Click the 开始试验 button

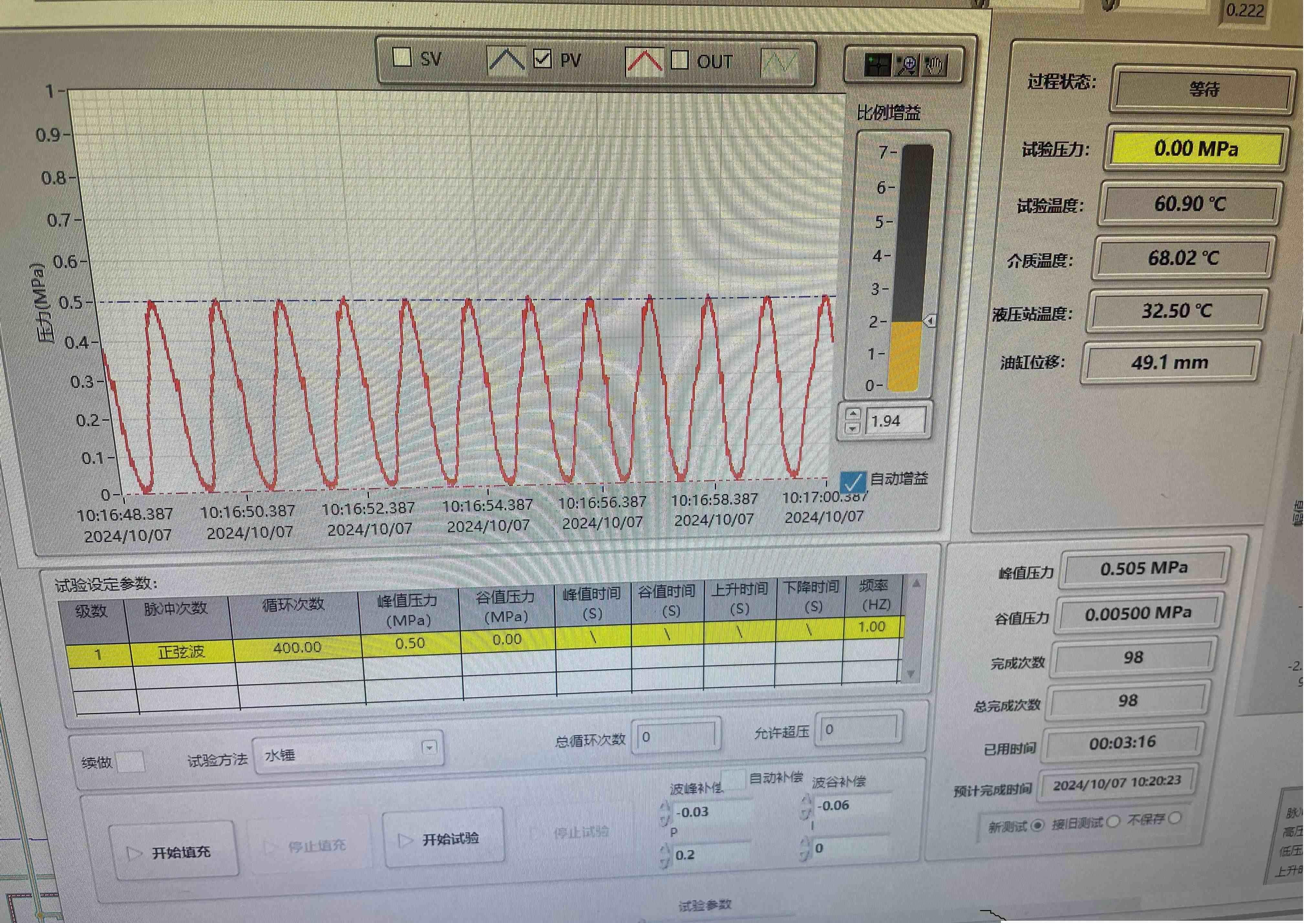(x=443, y=839)
